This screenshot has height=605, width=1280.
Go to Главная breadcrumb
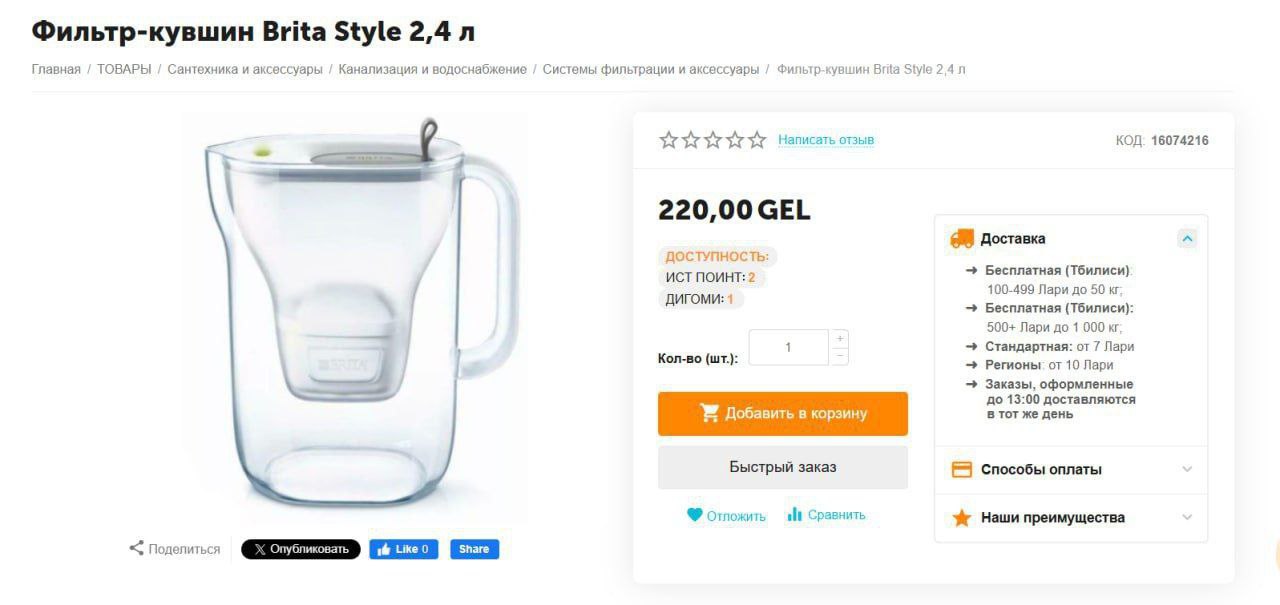click(x=56, y=69)
